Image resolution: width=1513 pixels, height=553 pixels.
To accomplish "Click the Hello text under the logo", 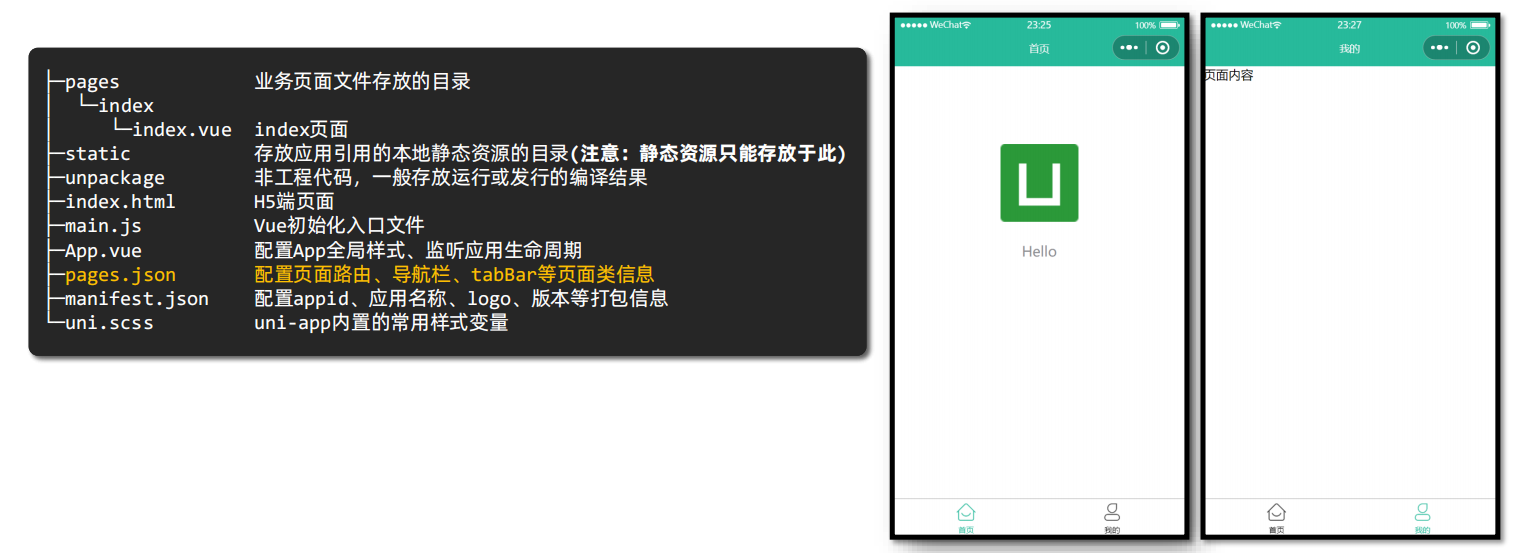I will [1039, 252].
